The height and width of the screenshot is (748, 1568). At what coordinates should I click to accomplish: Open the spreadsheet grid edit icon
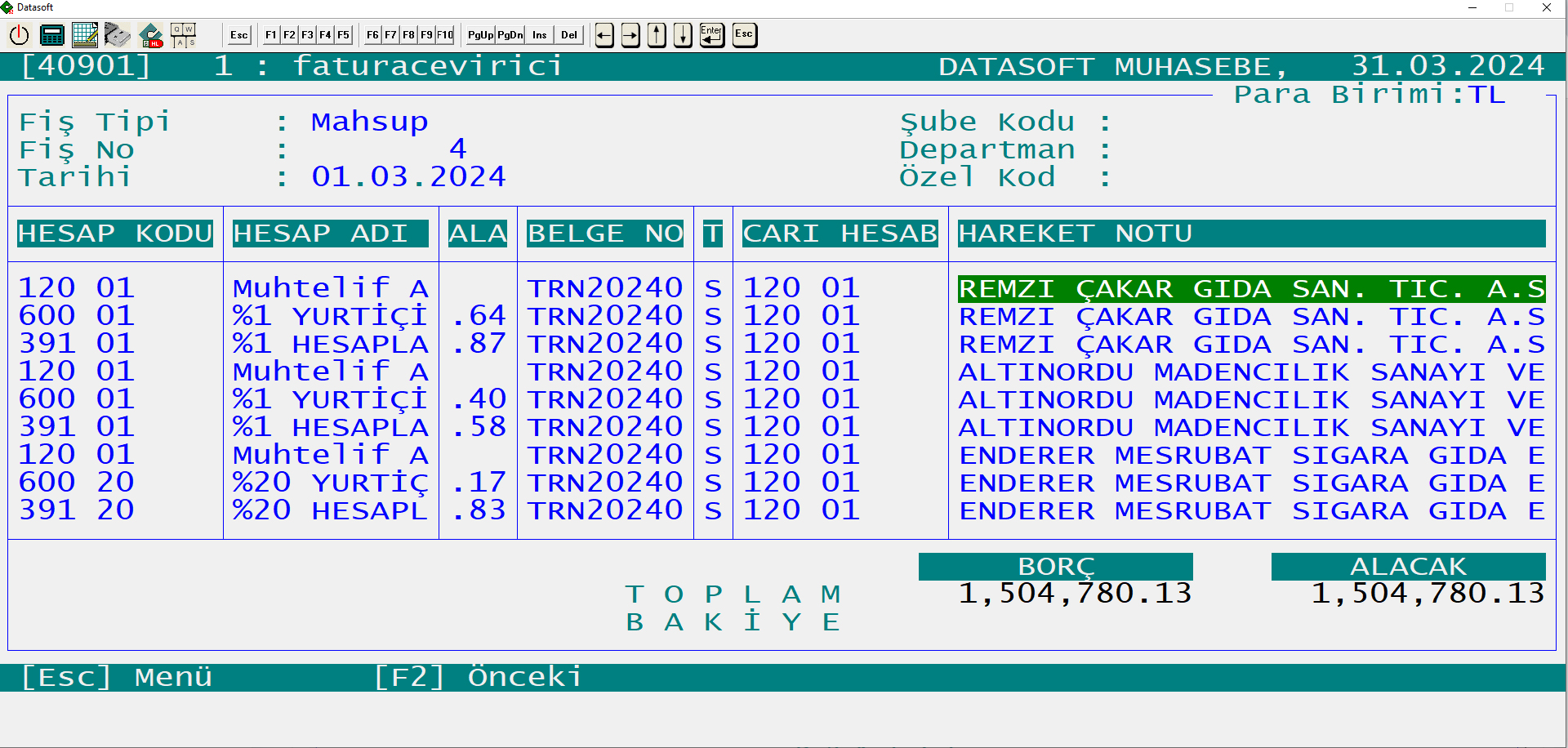pyautogui.click(x=85, y=35)
